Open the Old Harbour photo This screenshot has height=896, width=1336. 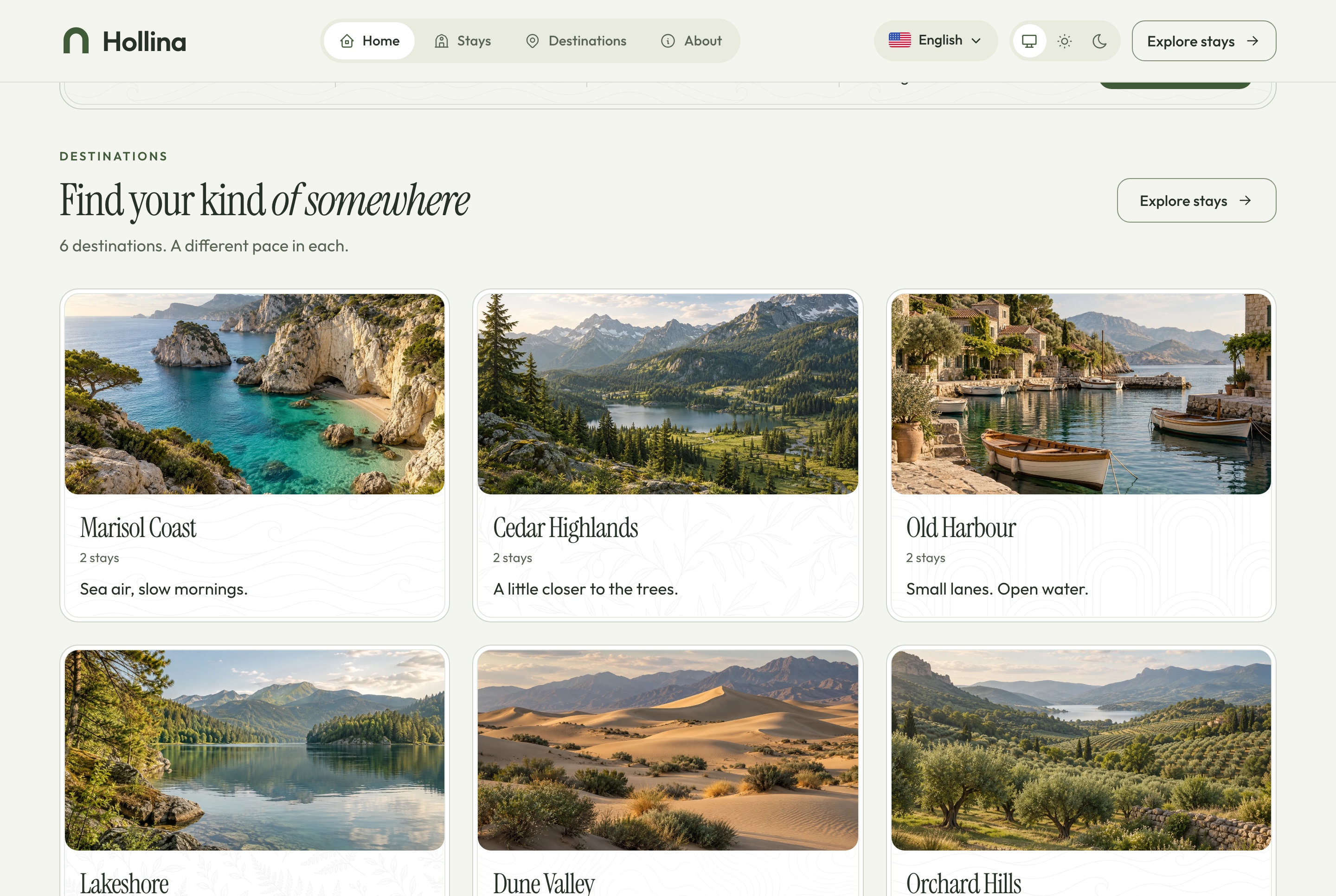pos(1080,394)
